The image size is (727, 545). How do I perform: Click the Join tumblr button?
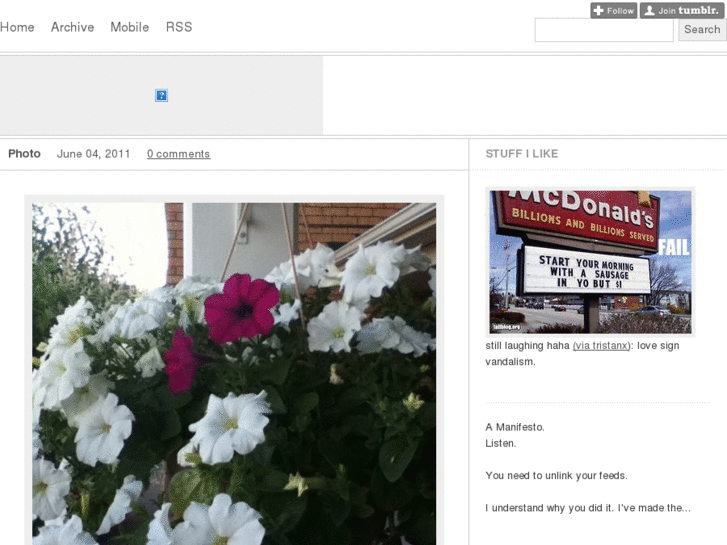pos(682,11)
